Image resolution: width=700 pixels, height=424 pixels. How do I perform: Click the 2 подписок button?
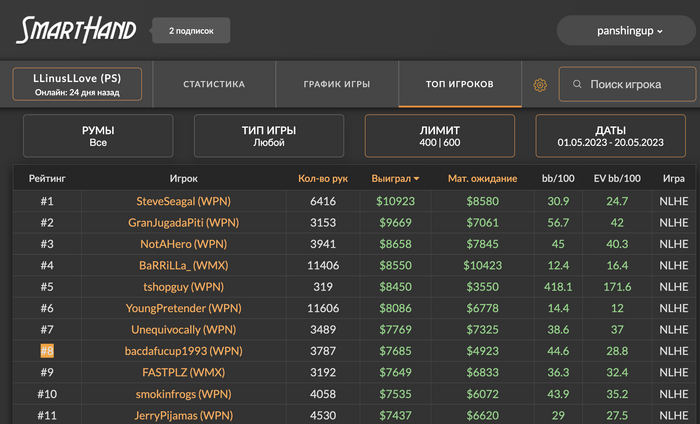click(191, 31)
